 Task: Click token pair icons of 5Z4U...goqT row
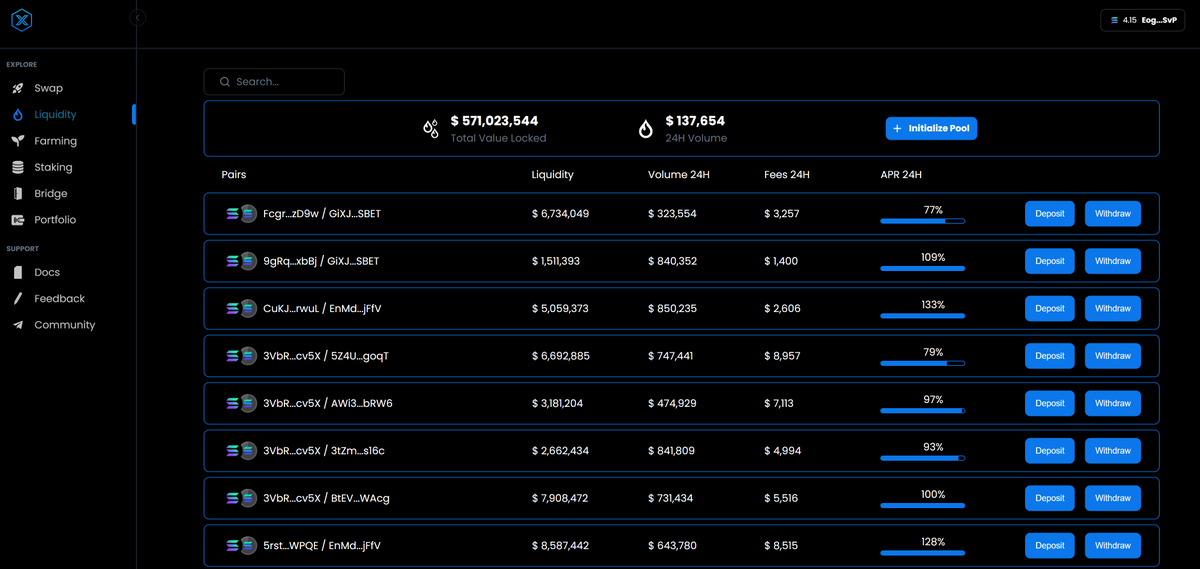[x=241, y=356]
